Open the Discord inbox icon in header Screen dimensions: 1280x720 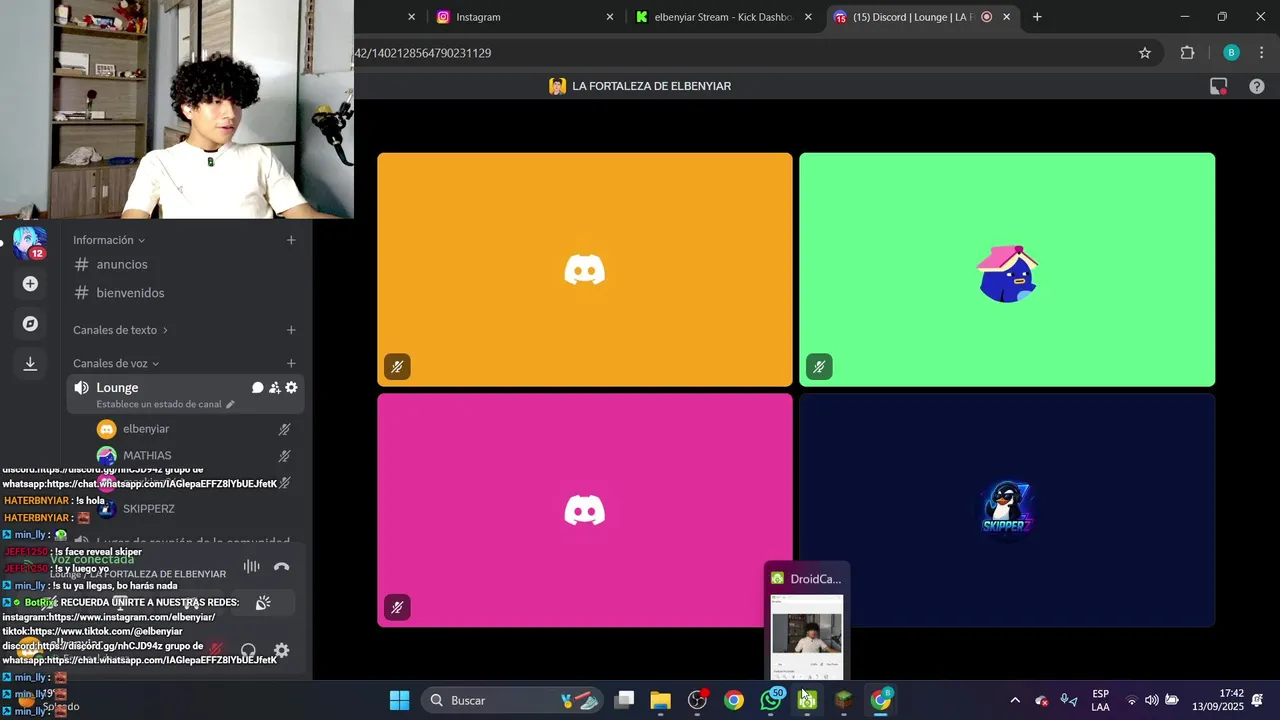click(1218, 87)
